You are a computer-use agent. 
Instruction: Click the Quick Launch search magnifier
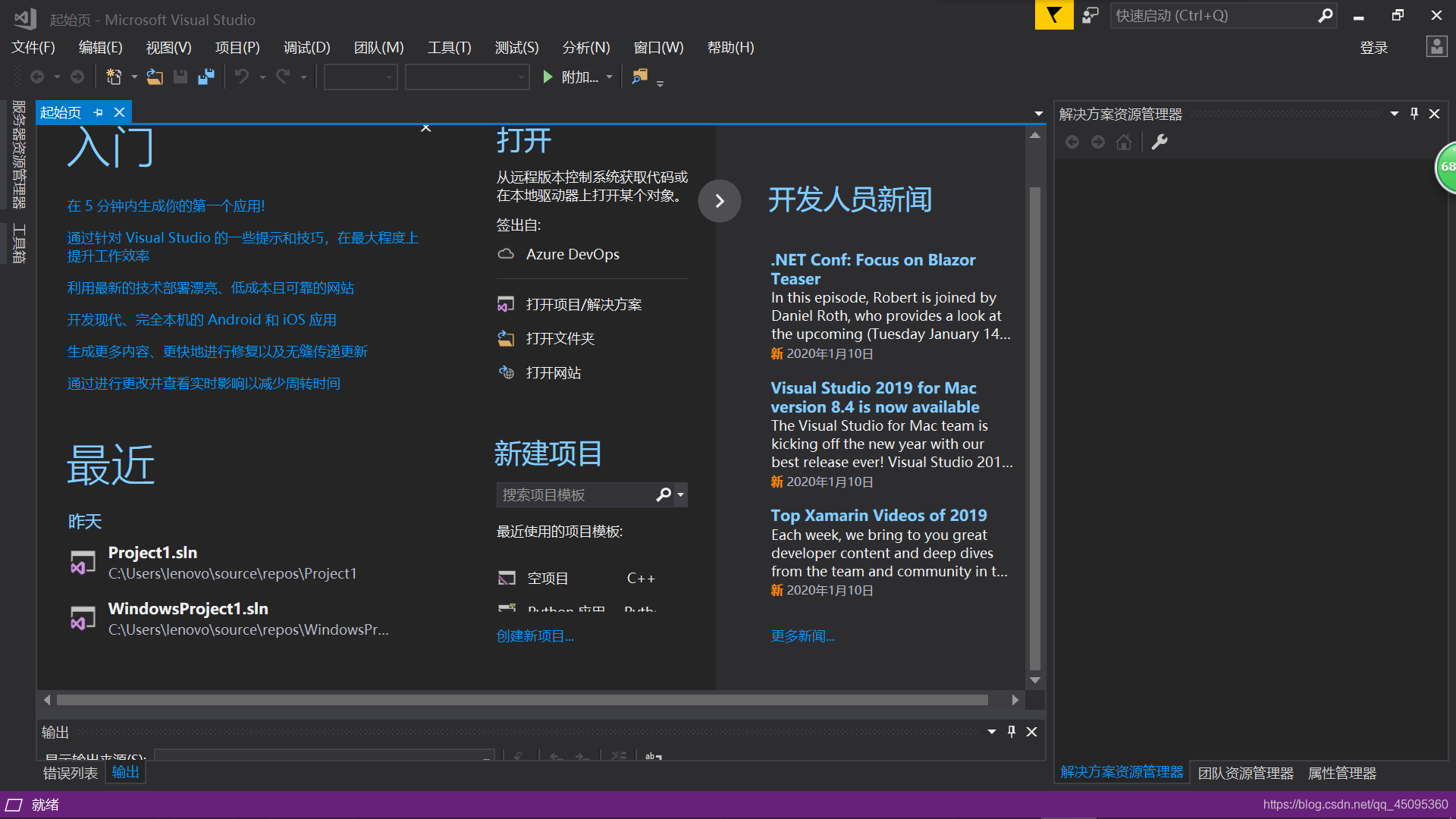tap(1325, 15)
